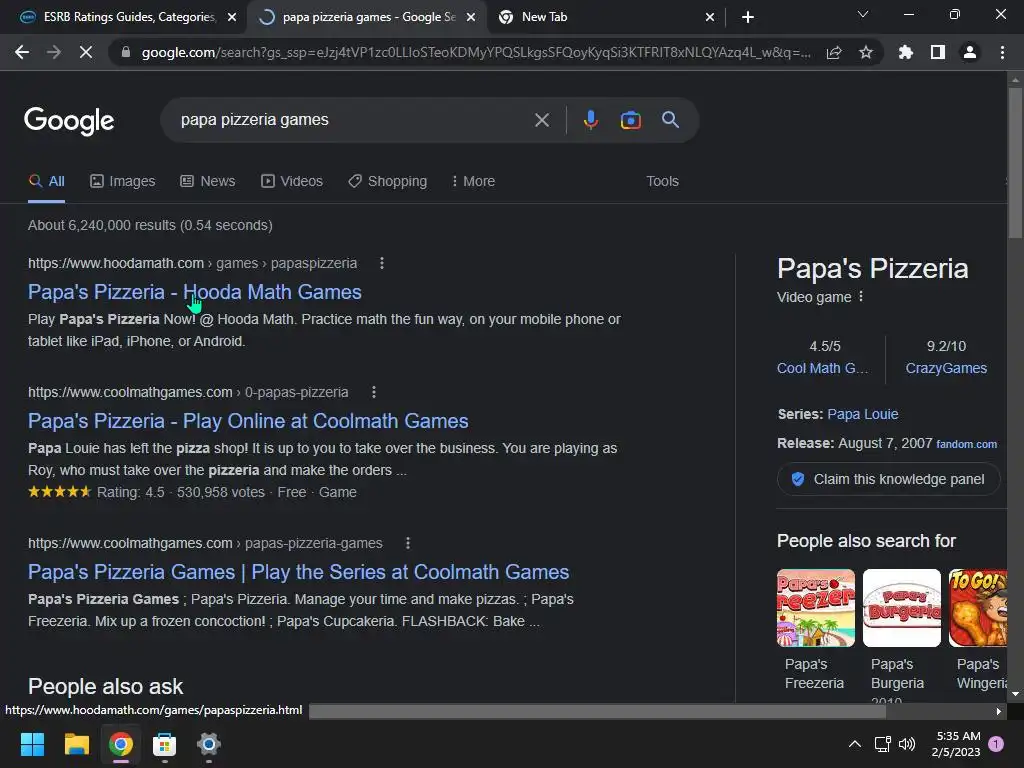The image size is (1024, 768).
Task: Close the papa pizzeria games tab
Action: tap(471, 17)
